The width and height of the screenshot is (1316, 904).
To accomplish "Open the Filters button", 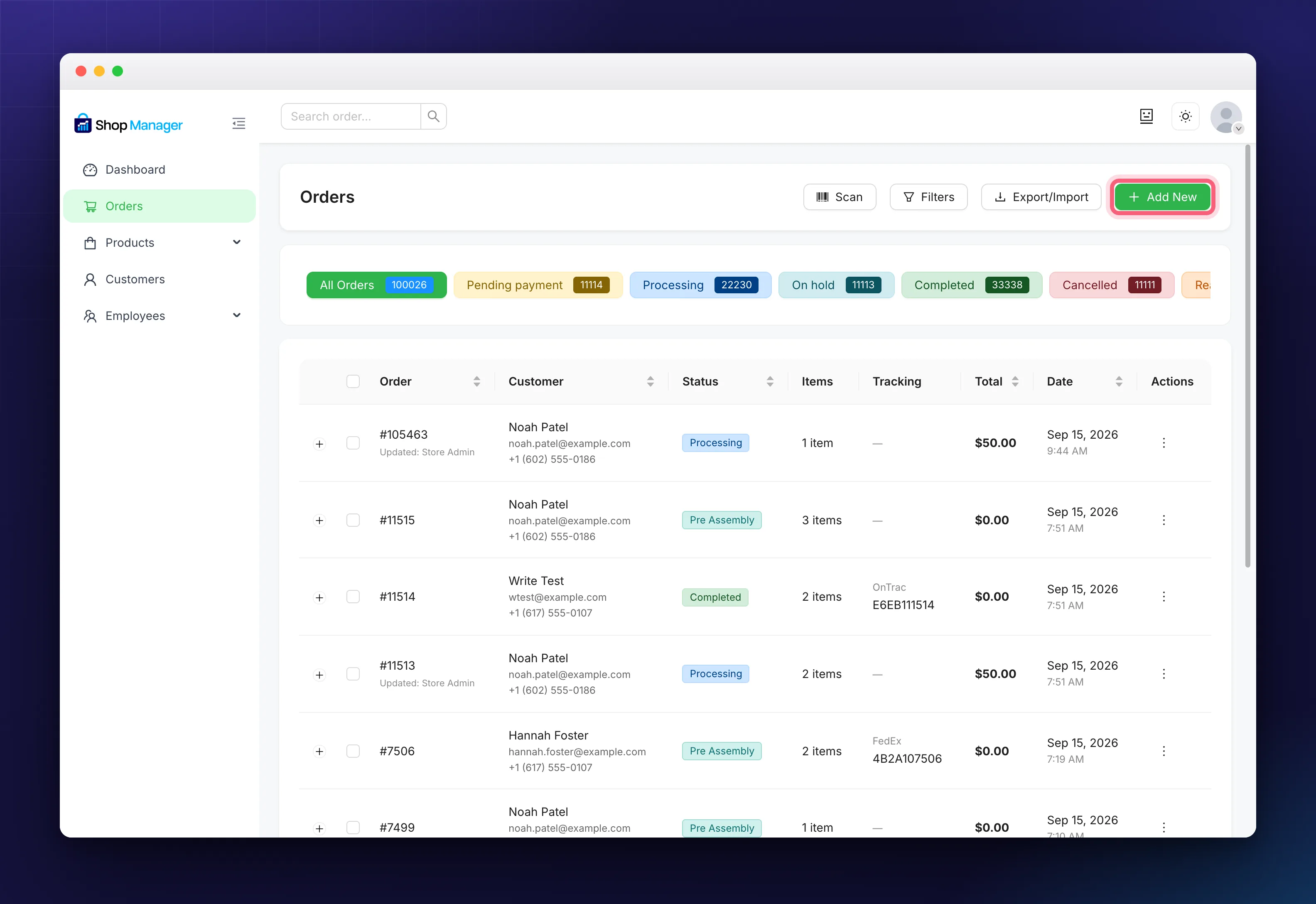I will coord(928,197).
